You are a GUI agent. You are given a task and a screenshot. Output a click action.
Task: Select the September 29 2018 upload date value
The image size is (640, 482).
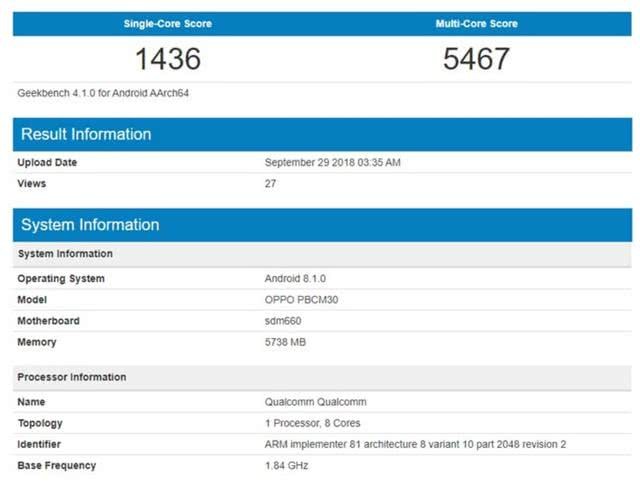pos(332,162)
